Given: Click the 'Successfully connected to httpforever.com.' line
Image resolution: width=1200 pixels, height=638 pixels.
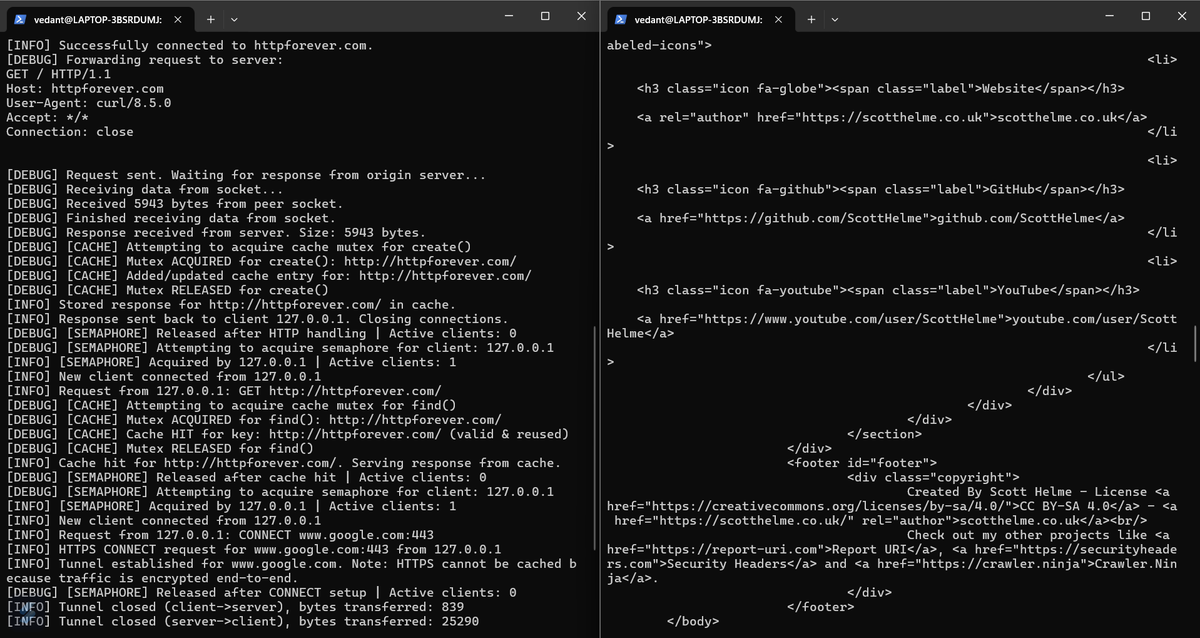Looking at the screenshot, I should (x=190, y=45).
